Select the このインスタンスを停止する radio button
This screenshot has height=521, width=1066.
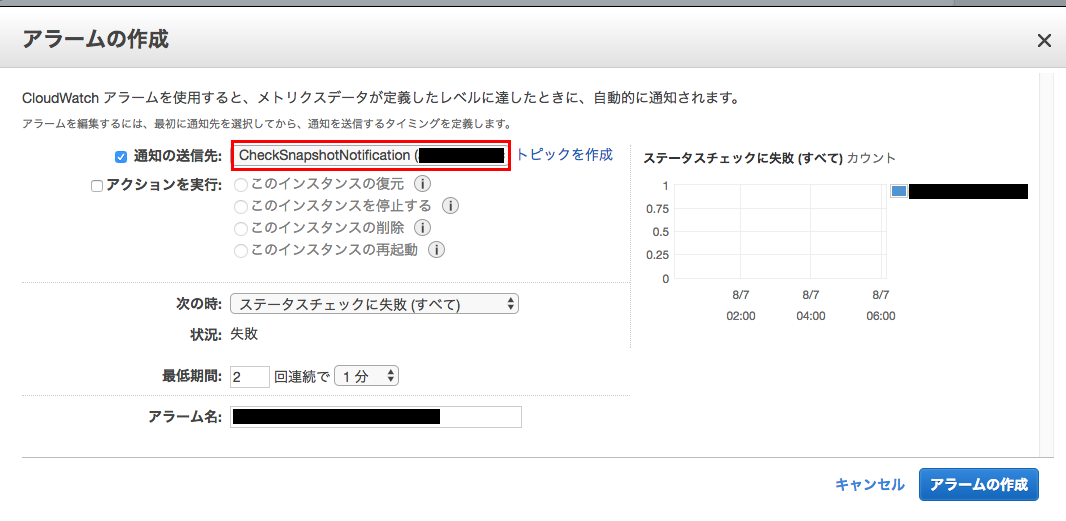(x=240, y=207)
